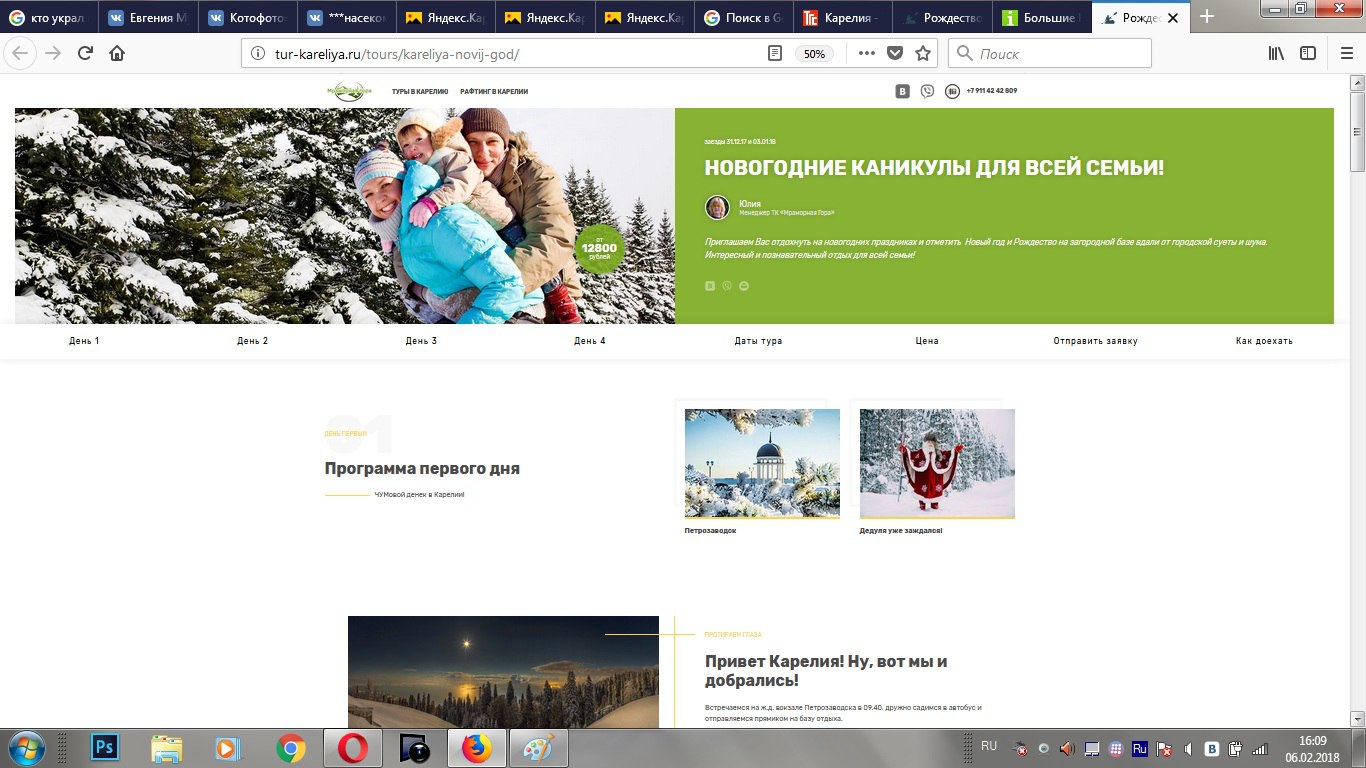The image size is (1366, 768).
Task: Bookmark this page with the star icon
Action: click(x=923, y=54)
